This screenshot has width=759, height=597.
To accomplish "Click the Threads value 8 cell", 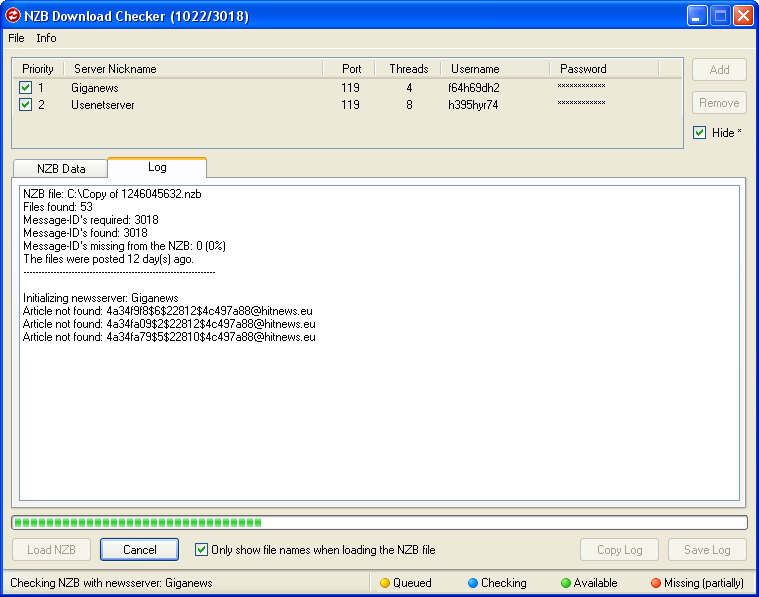I will click(409, 105).
